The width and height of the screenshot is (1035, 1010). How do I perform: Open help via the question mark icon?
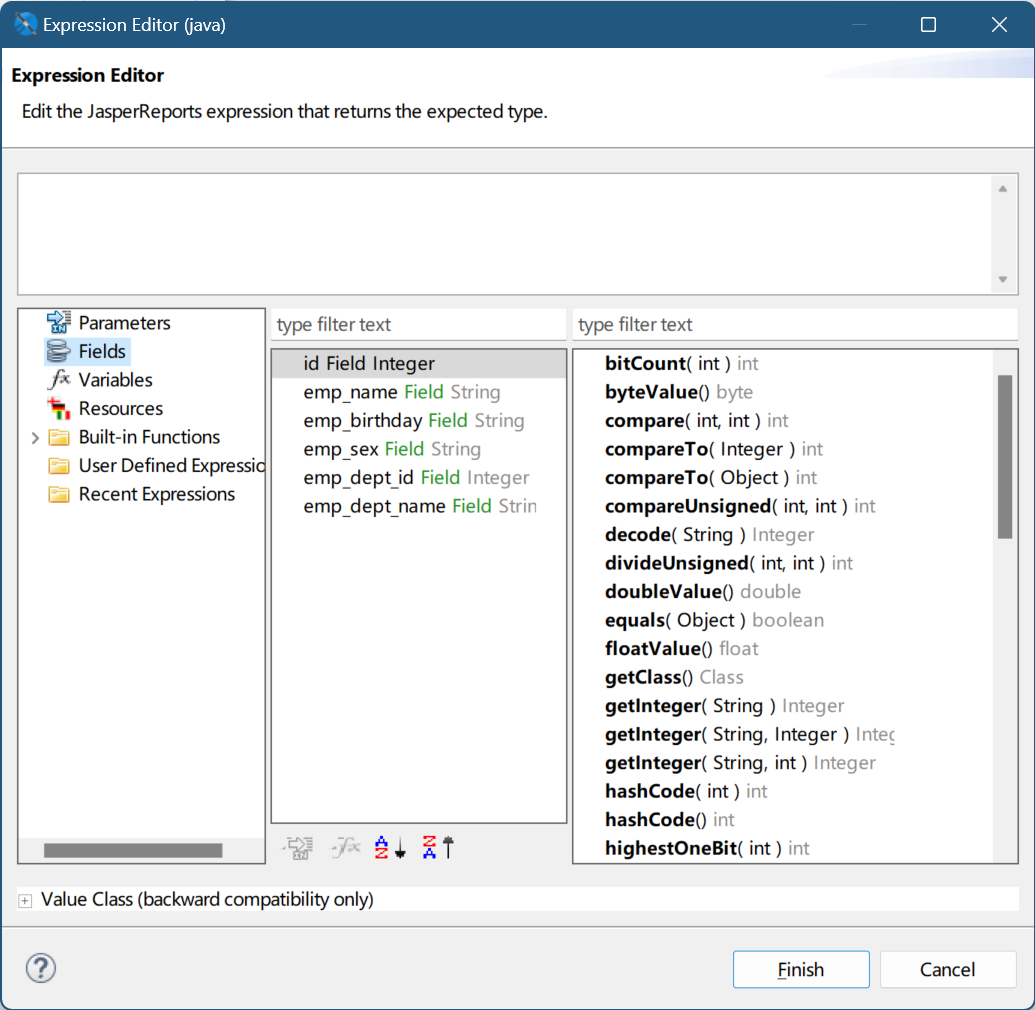click(41, 968)
